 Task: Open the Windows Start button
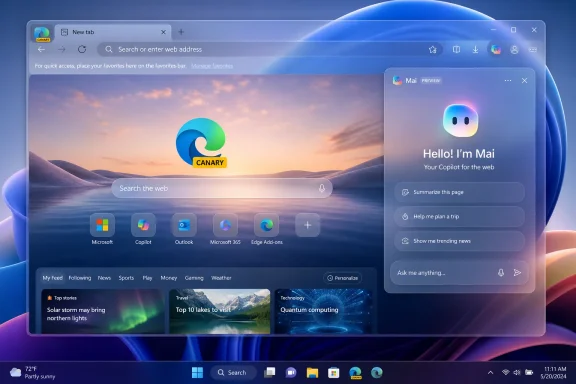[x=197, y=373]
